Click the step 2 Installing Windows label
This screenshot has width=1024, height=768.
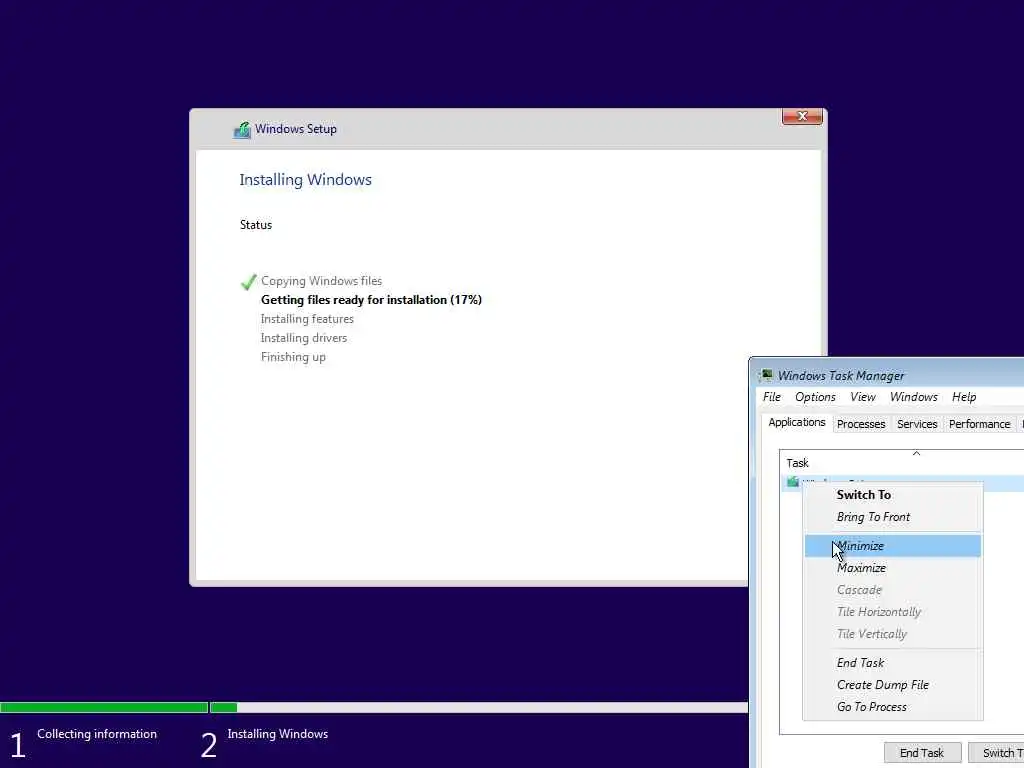(278, 734)
